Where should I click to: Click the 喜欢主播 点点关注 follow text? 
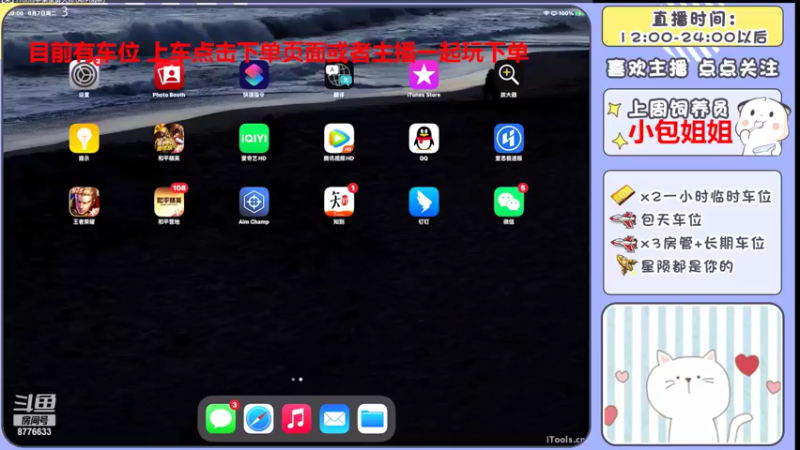pyautogui.click(x=692, y=68)
